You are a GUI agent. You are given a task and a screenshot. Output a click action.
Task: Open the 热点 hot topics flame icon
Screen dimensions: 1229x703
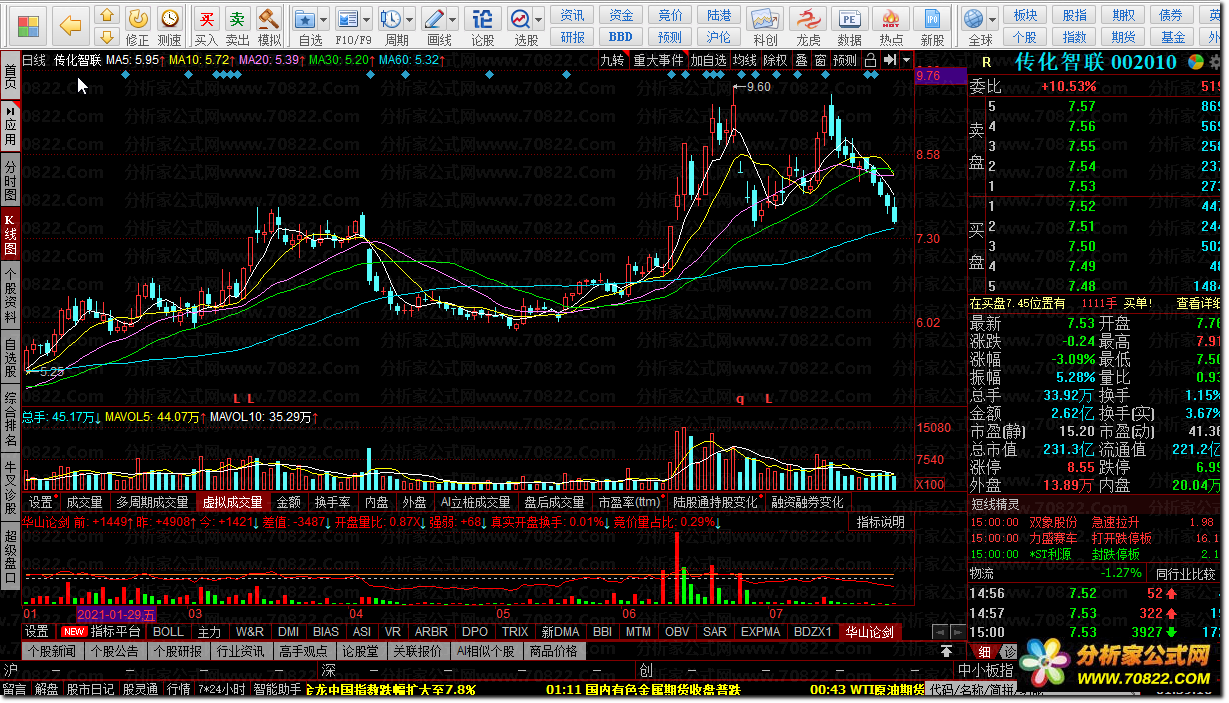891,18
